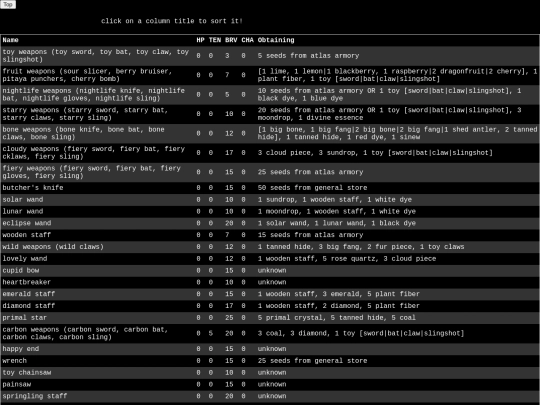This screenshot has width=540, height=405.
Task: Select the 'toy weapons' name cell
Action: click(x=96, y=55)
